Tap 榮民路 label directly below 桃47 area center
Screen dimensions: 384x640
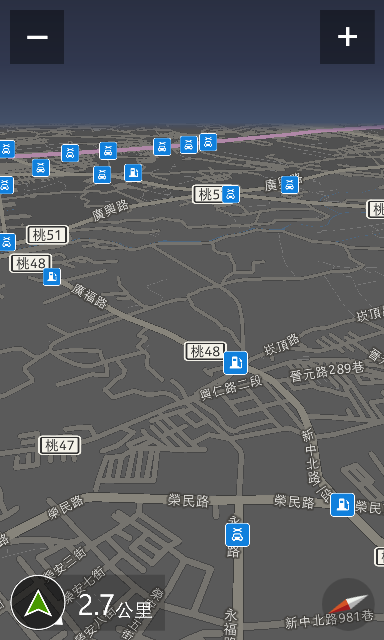tap(189, 501)
